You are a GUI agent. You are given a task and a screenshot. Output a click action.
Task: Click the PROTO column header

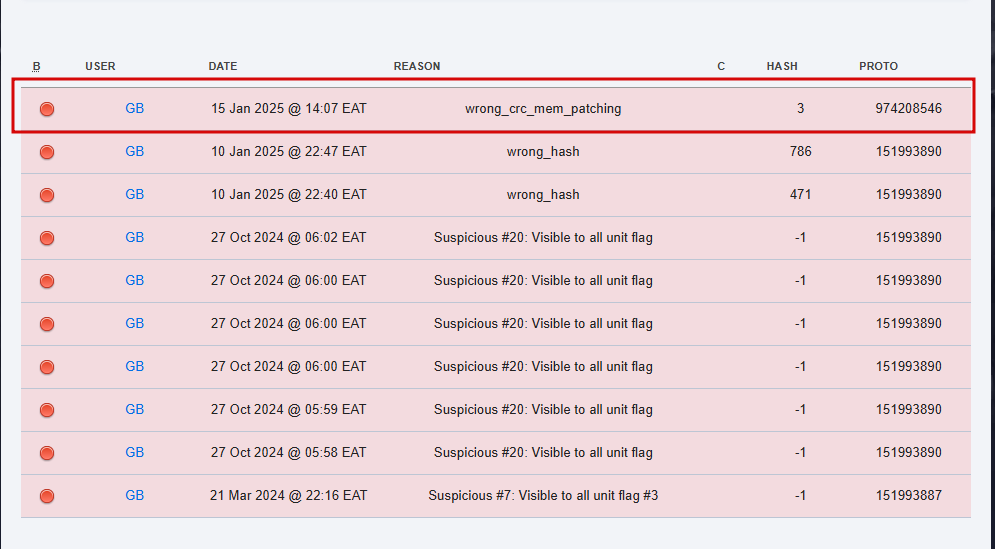[878, 66]
